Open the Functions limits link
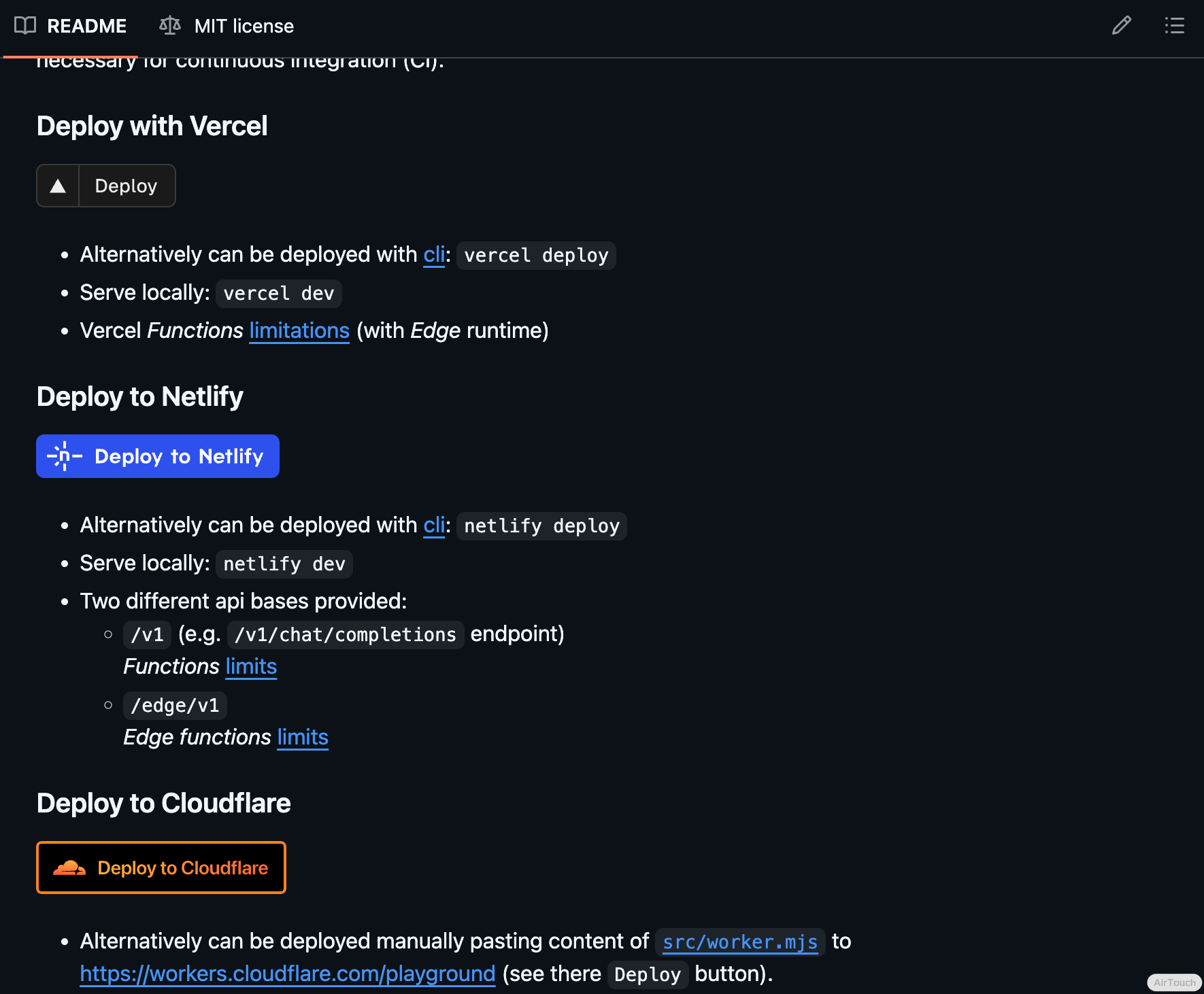Screen dimensions: 1204x994 tap(251, 667)
